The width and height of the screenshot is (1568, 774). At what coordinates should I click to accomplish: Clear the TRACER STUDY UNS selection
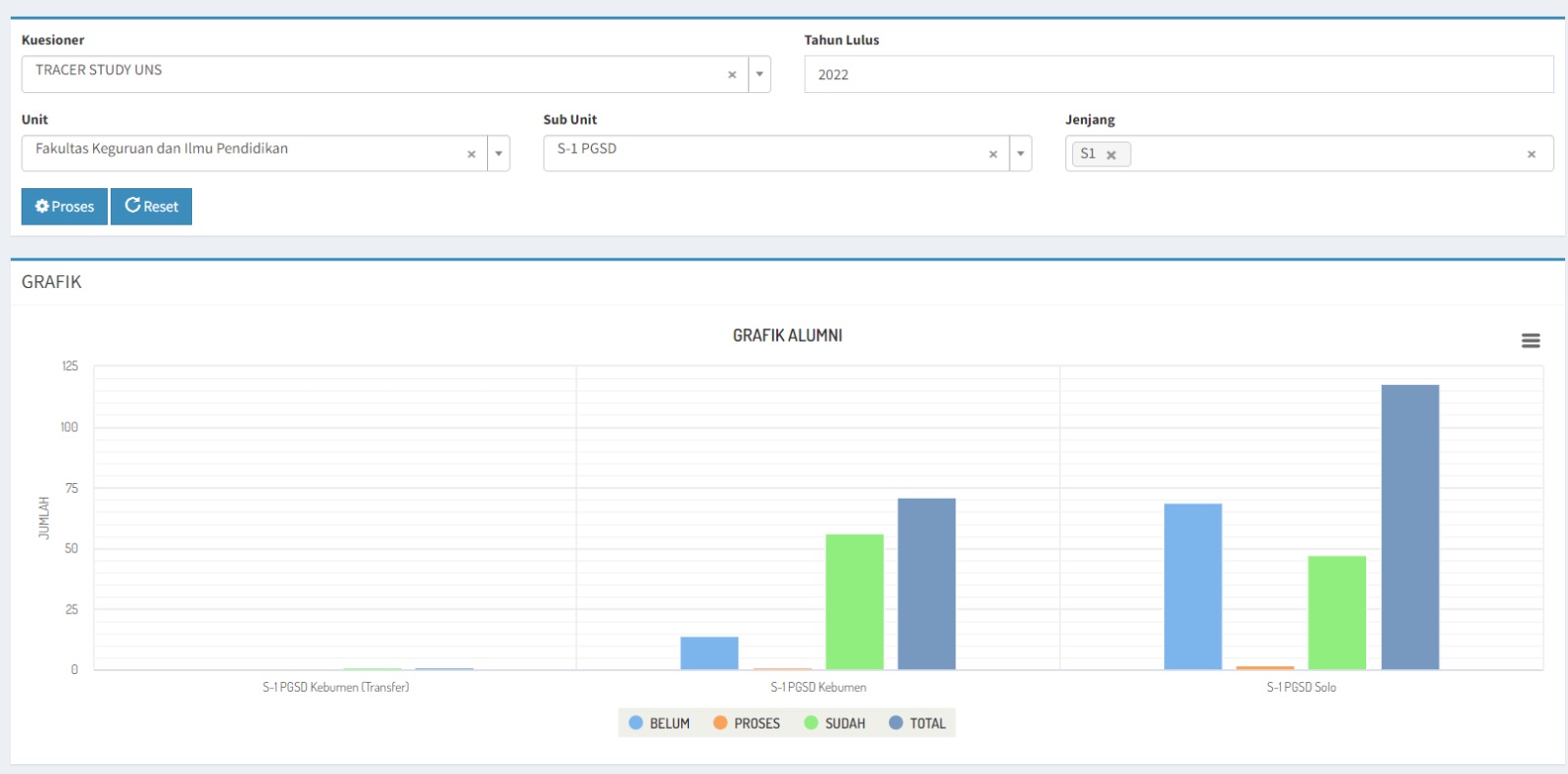(x=732, y=74)
